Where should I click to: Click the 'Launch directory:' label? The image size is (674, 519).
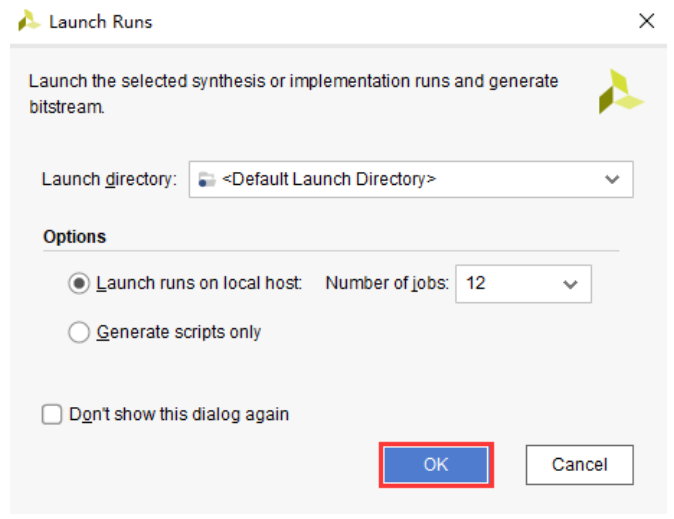click(x=109, y=180)
